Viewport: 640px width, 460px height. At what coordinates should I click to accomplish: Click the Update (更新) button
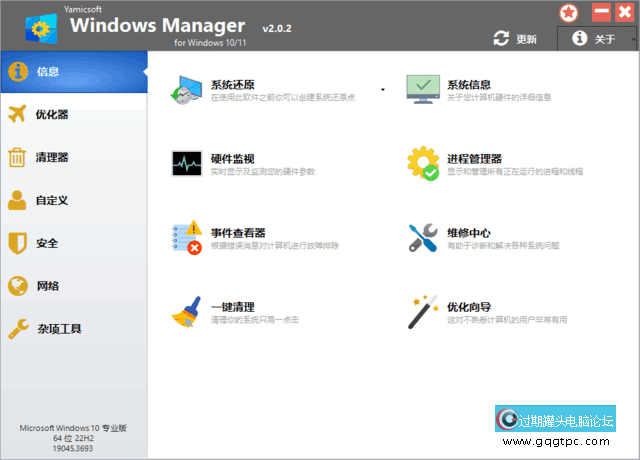tap(516, 39)
